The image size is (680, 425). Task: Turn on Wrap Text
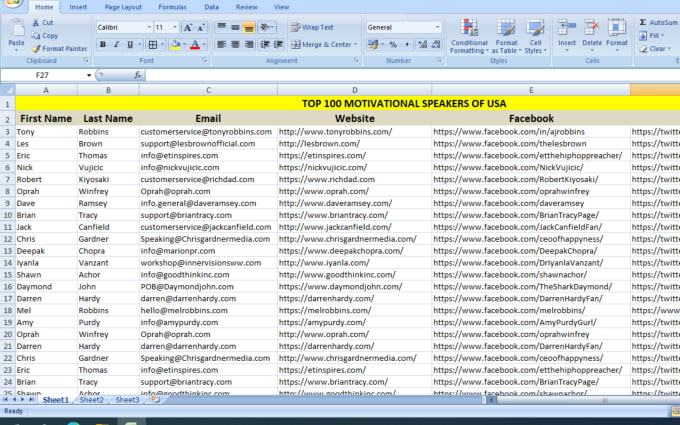(x=312, y=27)
